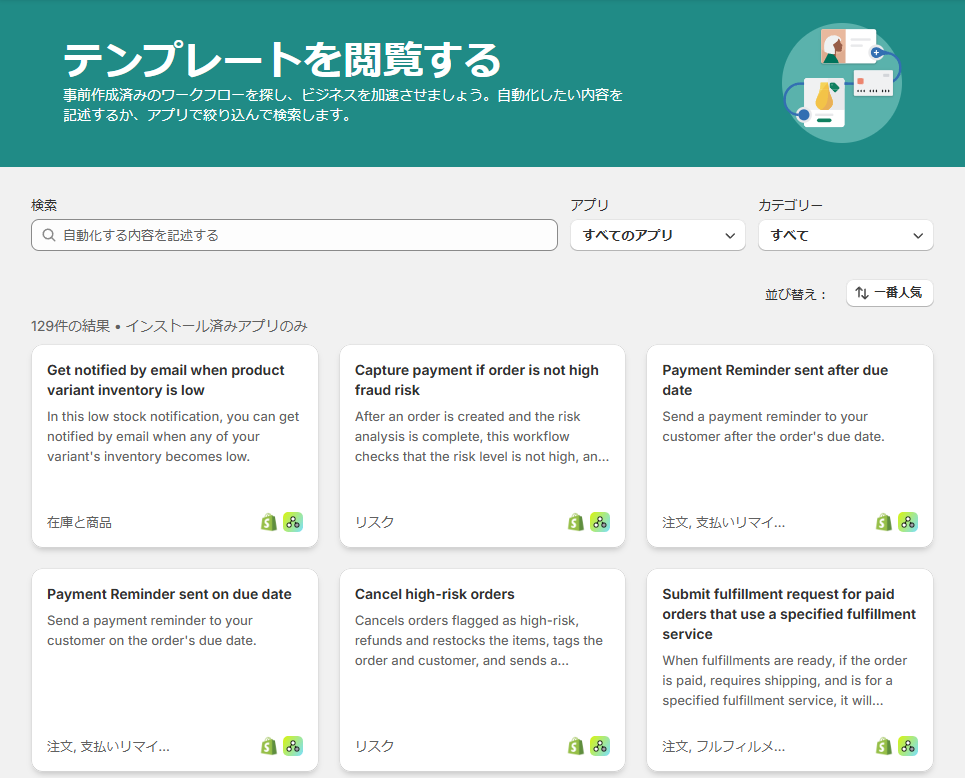Click Flow icon on Cancel high-risk orders card
965x778 pixels.
[x=600, y=746]
